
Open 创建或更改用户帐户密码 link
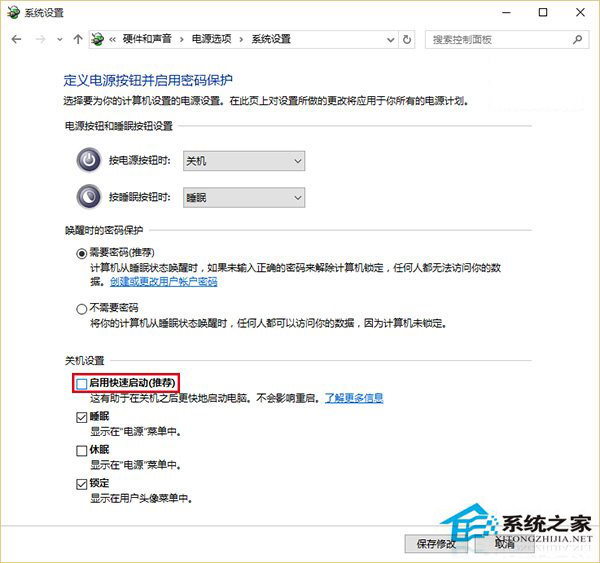[x=164, y=282]
